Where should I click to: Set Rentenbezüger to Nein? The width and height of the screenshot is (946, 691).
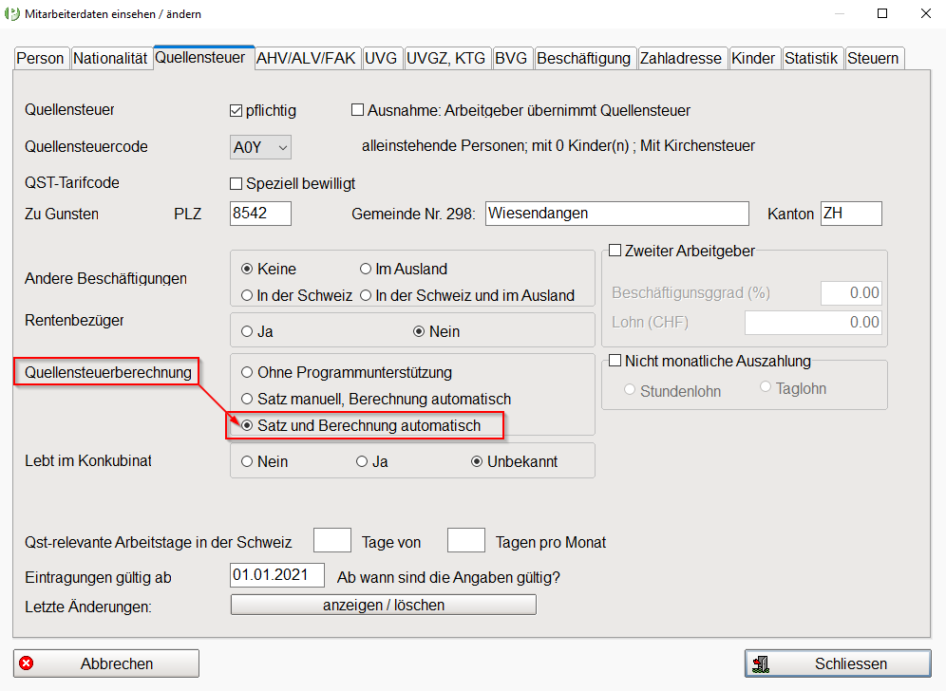[x=419, y=331]
